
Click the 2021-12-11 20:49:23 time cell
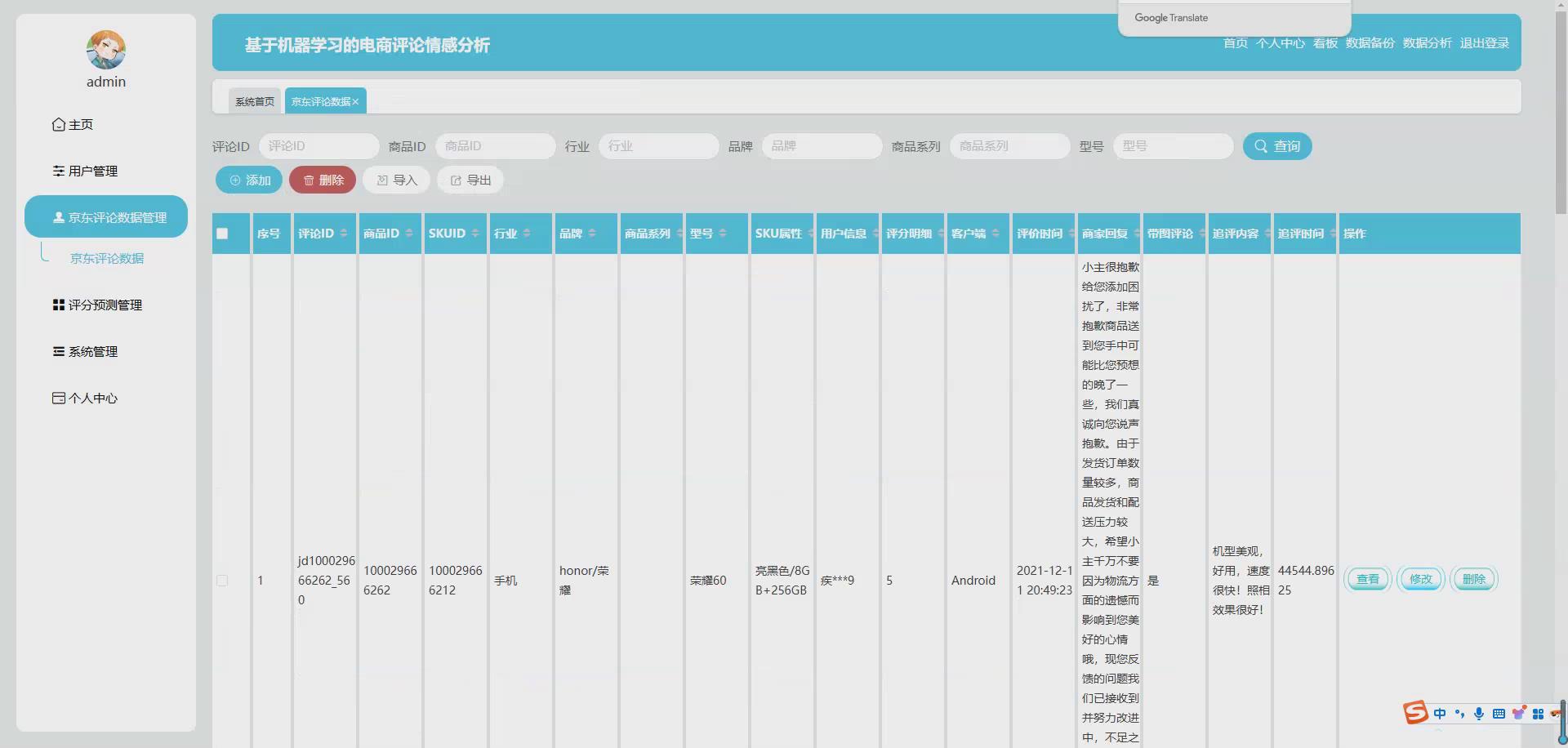[1045, 581]
